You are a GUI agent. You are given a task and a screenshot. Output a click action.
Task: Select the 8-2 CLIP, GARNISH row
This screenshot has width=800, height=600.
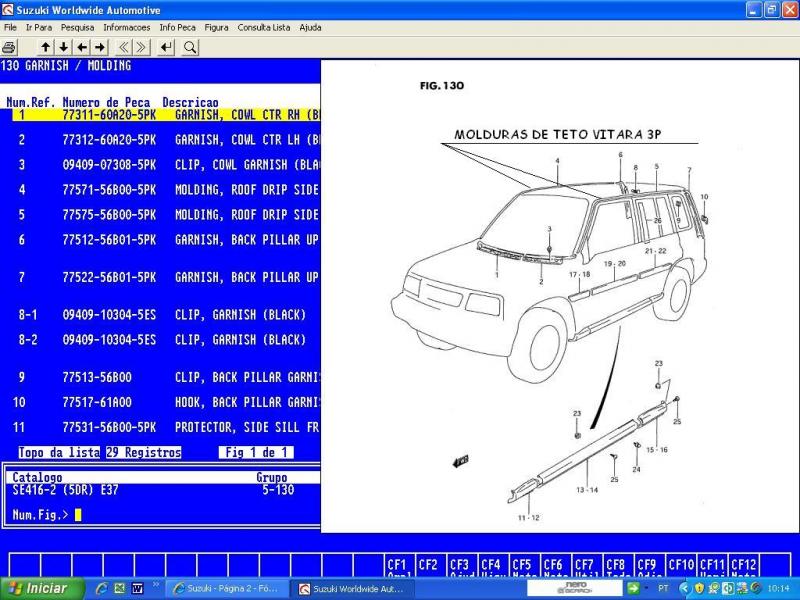[166, 340]
